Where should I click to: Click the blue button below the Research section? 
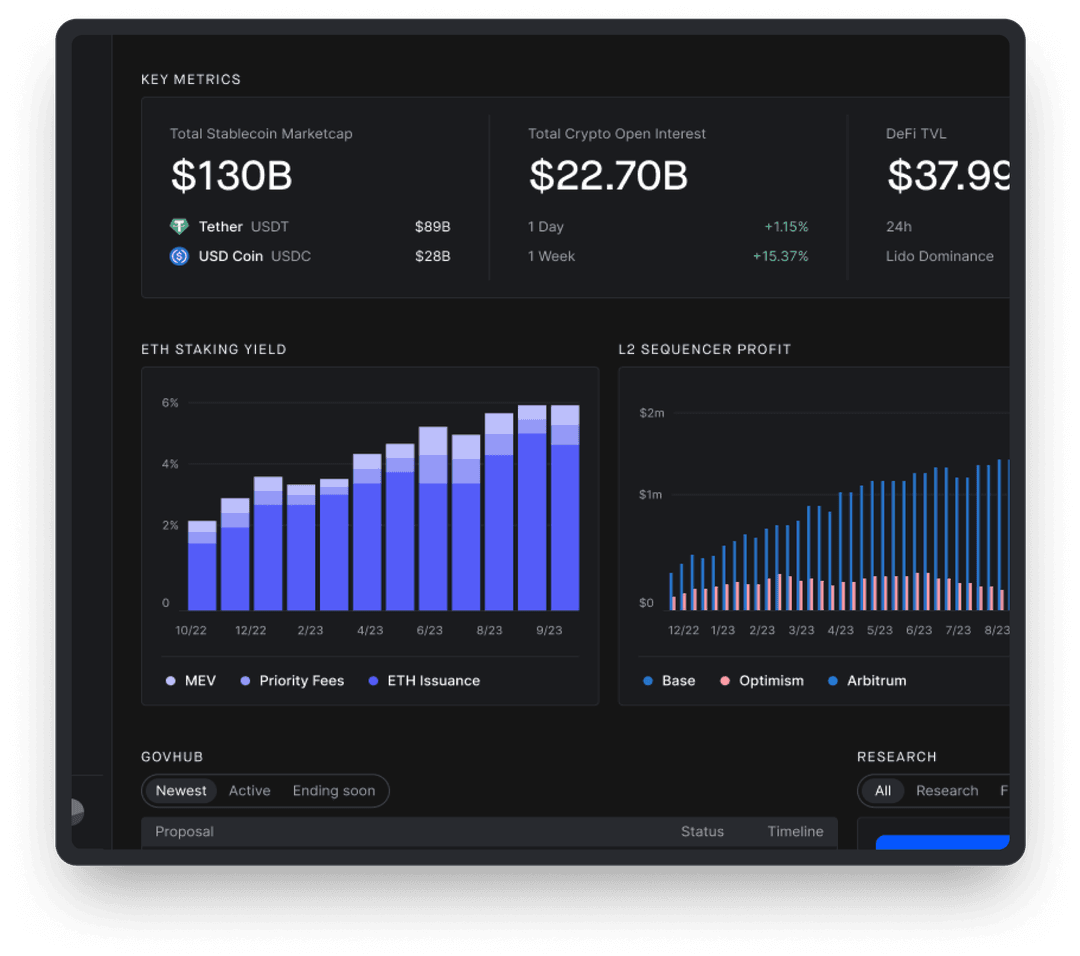click(x=942, y=845)
